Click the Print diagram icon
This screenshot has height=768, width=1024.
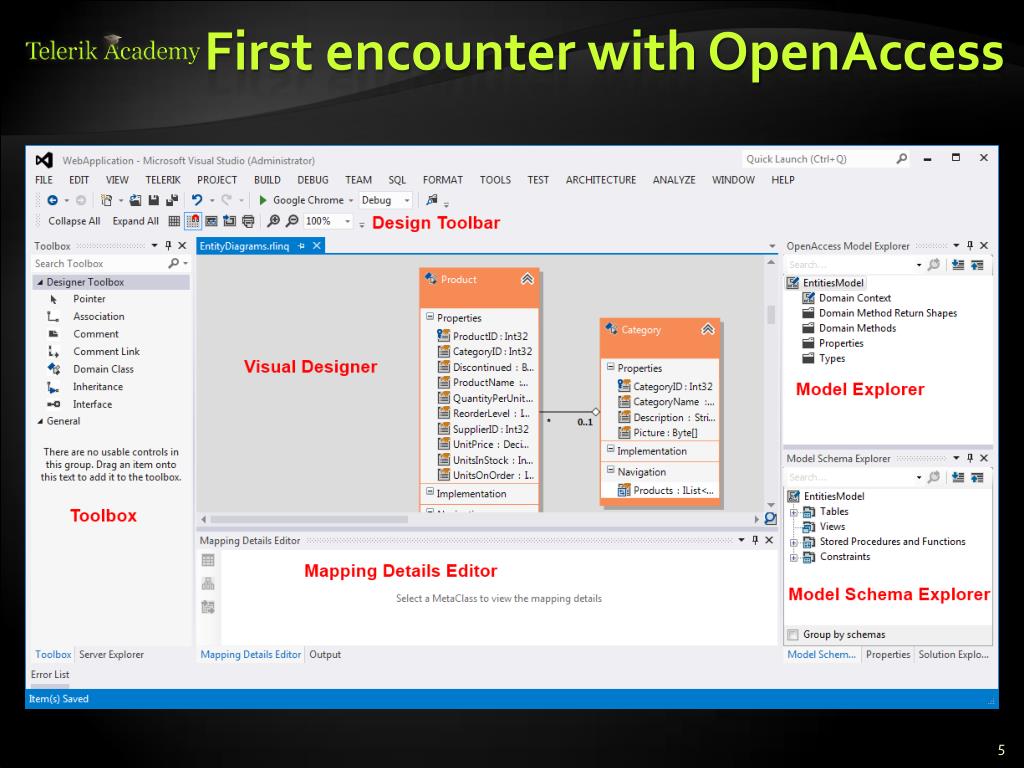pyautogui.click(x=248, y=221)
